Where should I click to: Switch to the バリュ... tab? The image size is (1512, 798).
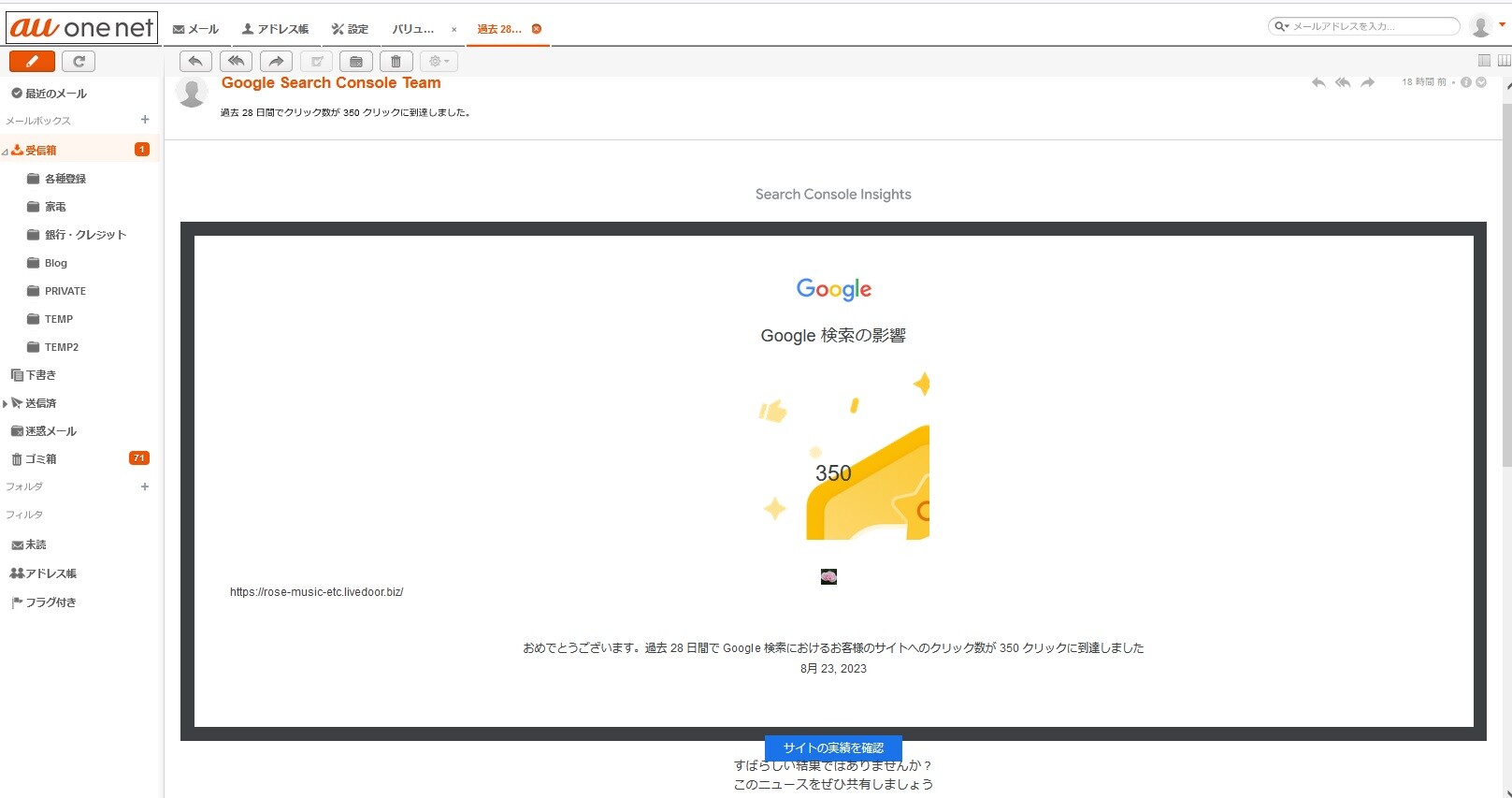point(412,29)
